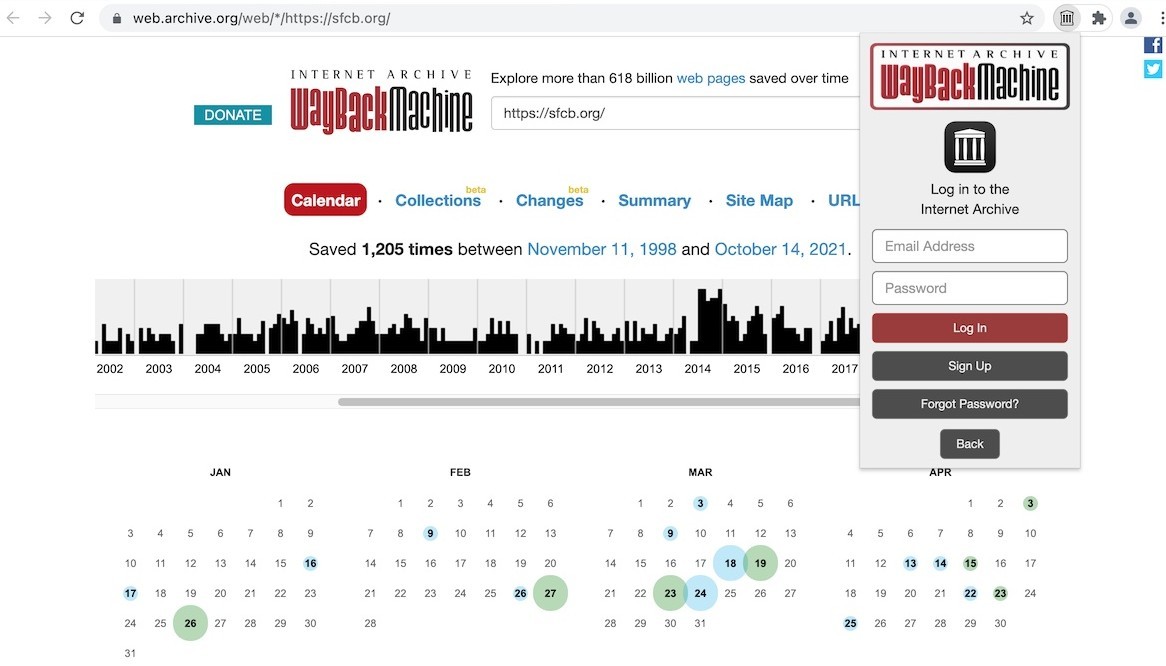
Task: Click the address bar URL
Action: tap(262, 19)
